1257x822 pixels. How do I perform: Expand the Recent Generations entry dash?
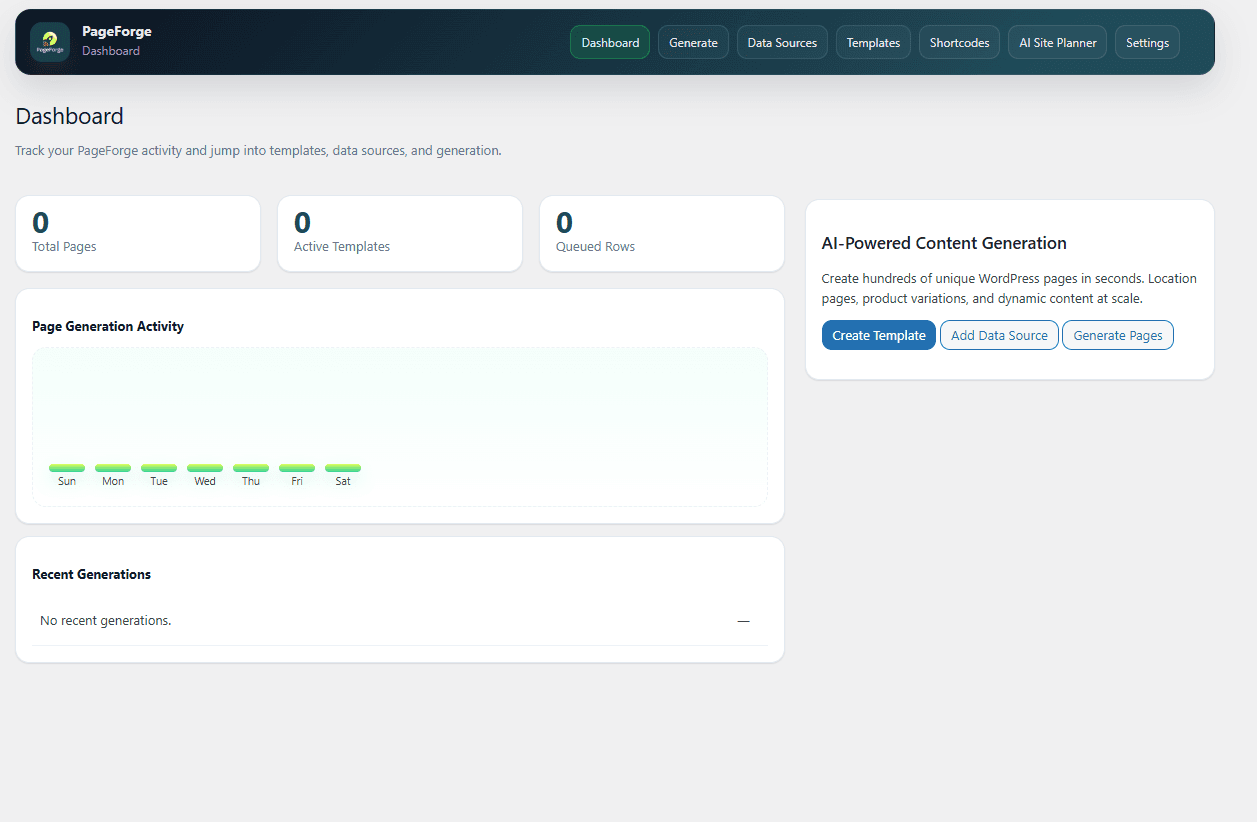click(743, 621)
